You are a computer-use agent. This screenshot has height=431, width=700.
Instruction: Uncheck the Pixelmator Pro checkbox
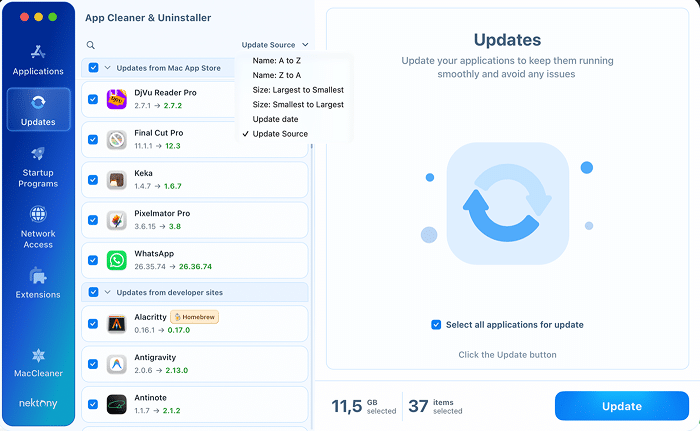pyautogui.click(x=93, y=220)
